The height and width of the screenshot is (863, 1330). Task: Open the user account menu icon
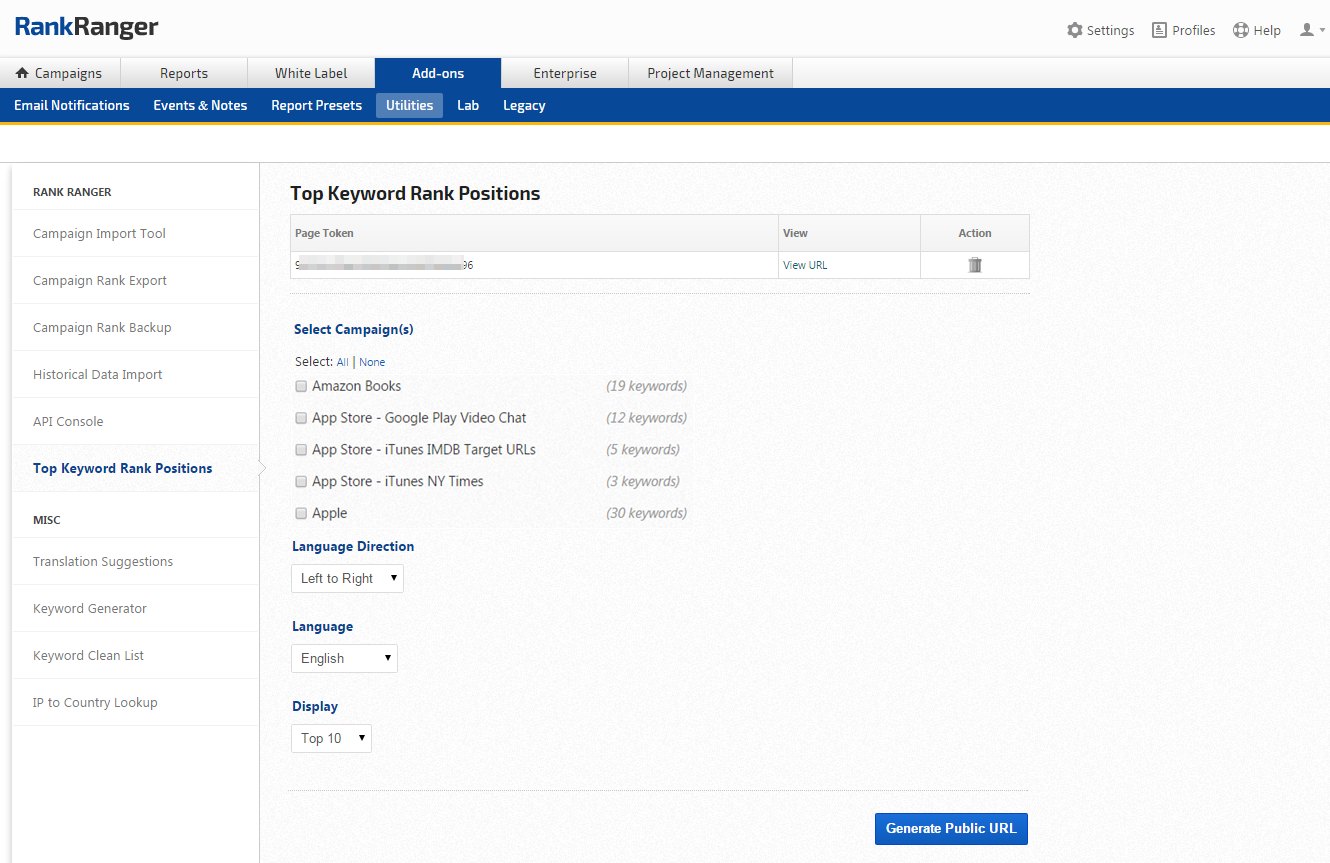point(1308,30)
